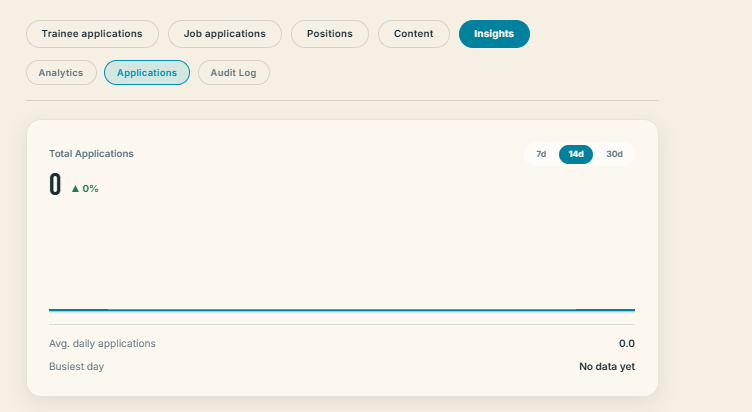Open the Analytics sub-tab
752x412 pixels.
[x=61, y=73]
